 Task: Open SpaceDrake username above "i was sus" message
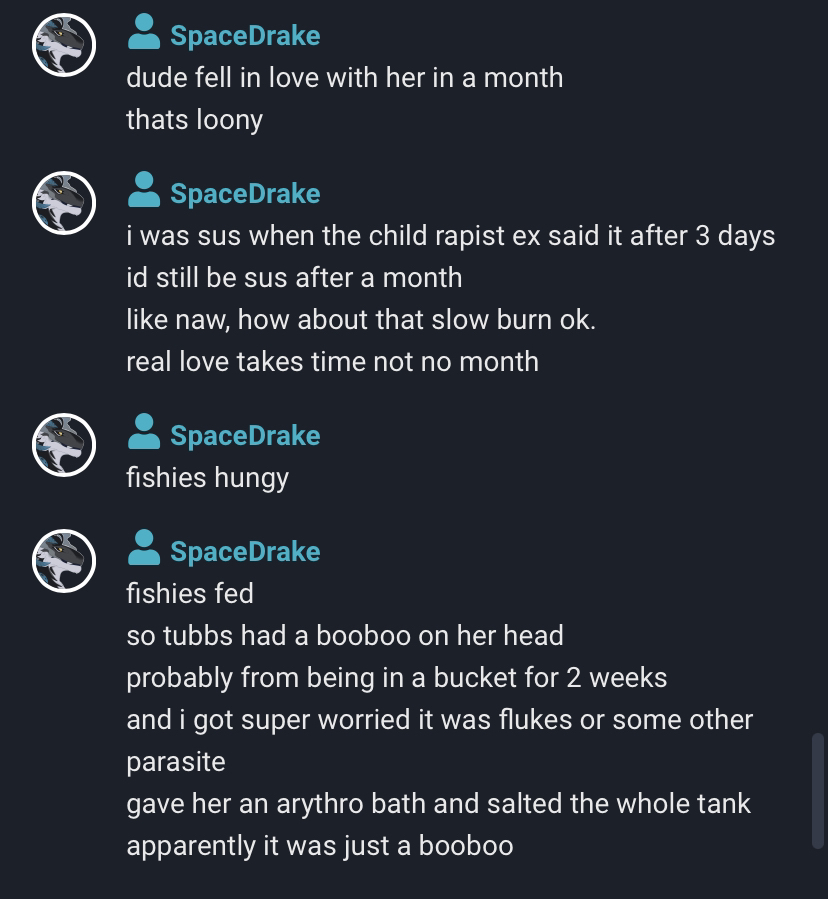coord(245,193)
